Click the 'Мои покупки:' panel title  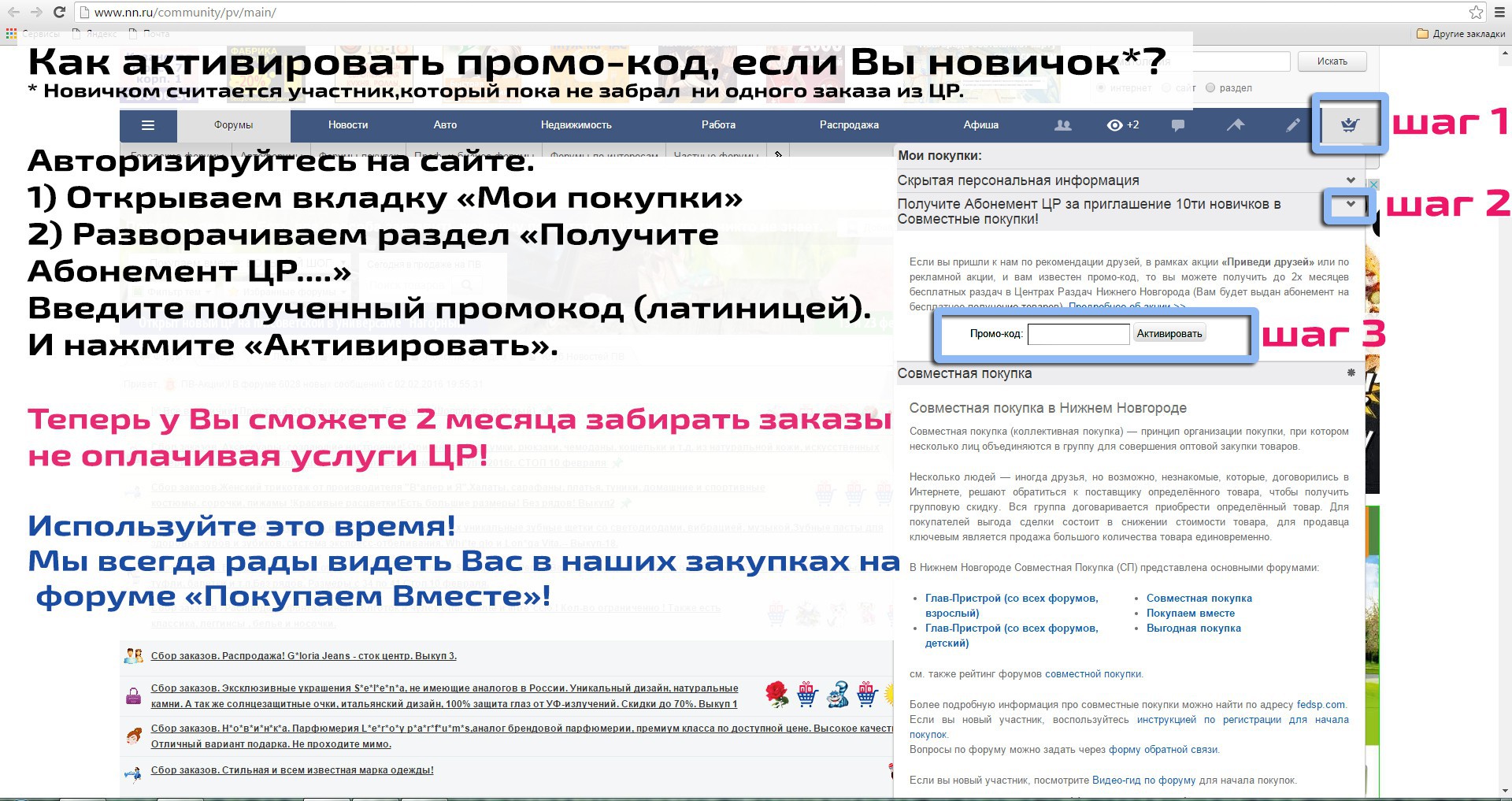click(x=940, y=156)
